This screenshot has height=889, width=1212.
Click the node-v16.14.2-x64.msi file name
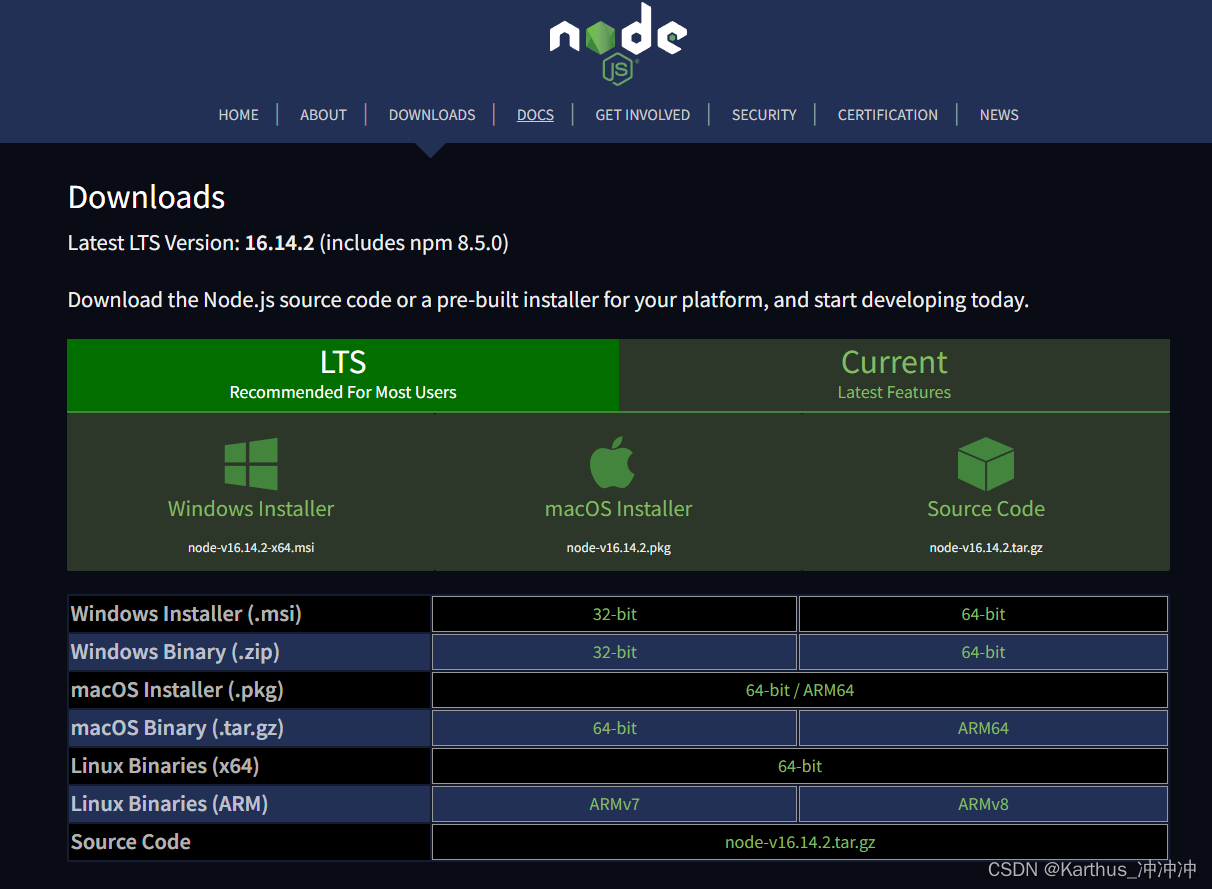click(x=251, y=548)
